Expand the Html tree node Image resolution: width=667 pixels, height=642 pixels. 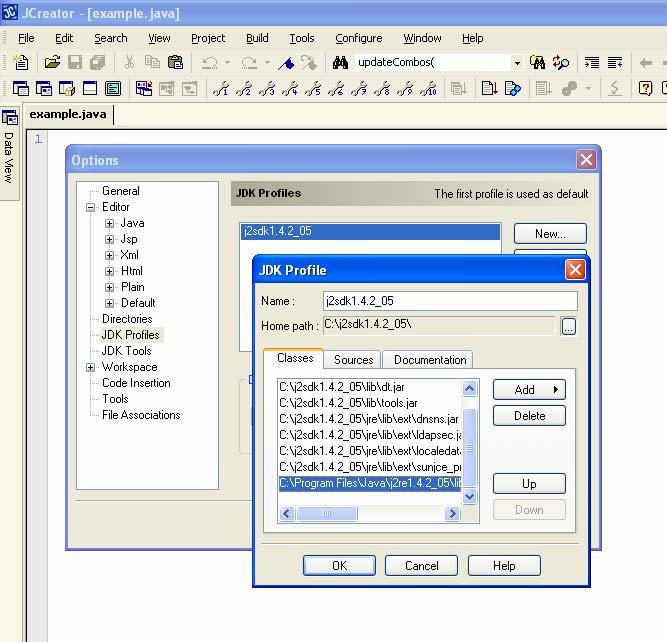click(x=109, y=271)
